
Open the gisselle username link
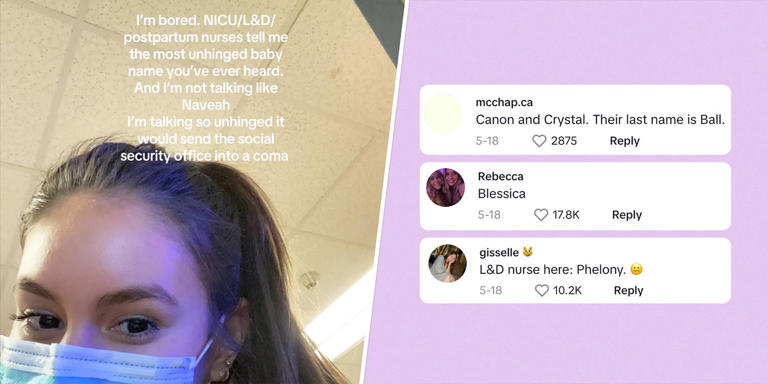point(499,253)
